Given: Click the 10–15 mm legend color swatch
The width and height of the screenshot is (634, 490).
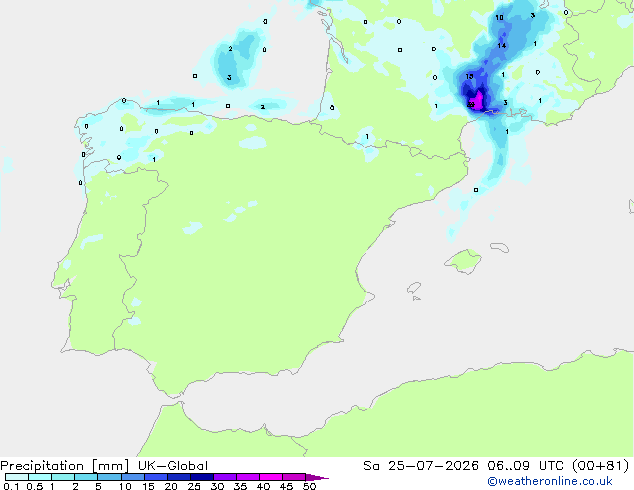Looking at the screenshot, I should [132, 477].
